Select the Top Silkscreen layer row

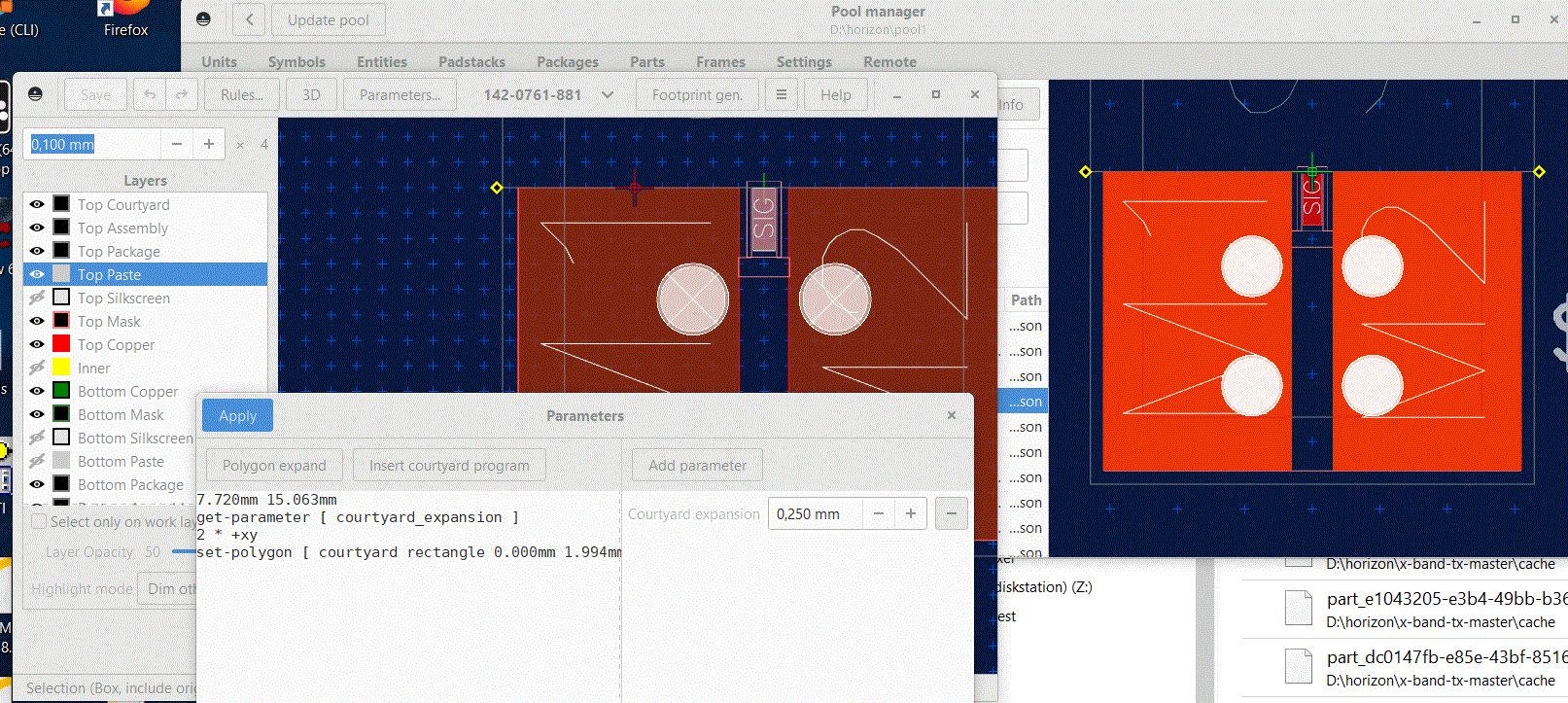coord(146,298)
